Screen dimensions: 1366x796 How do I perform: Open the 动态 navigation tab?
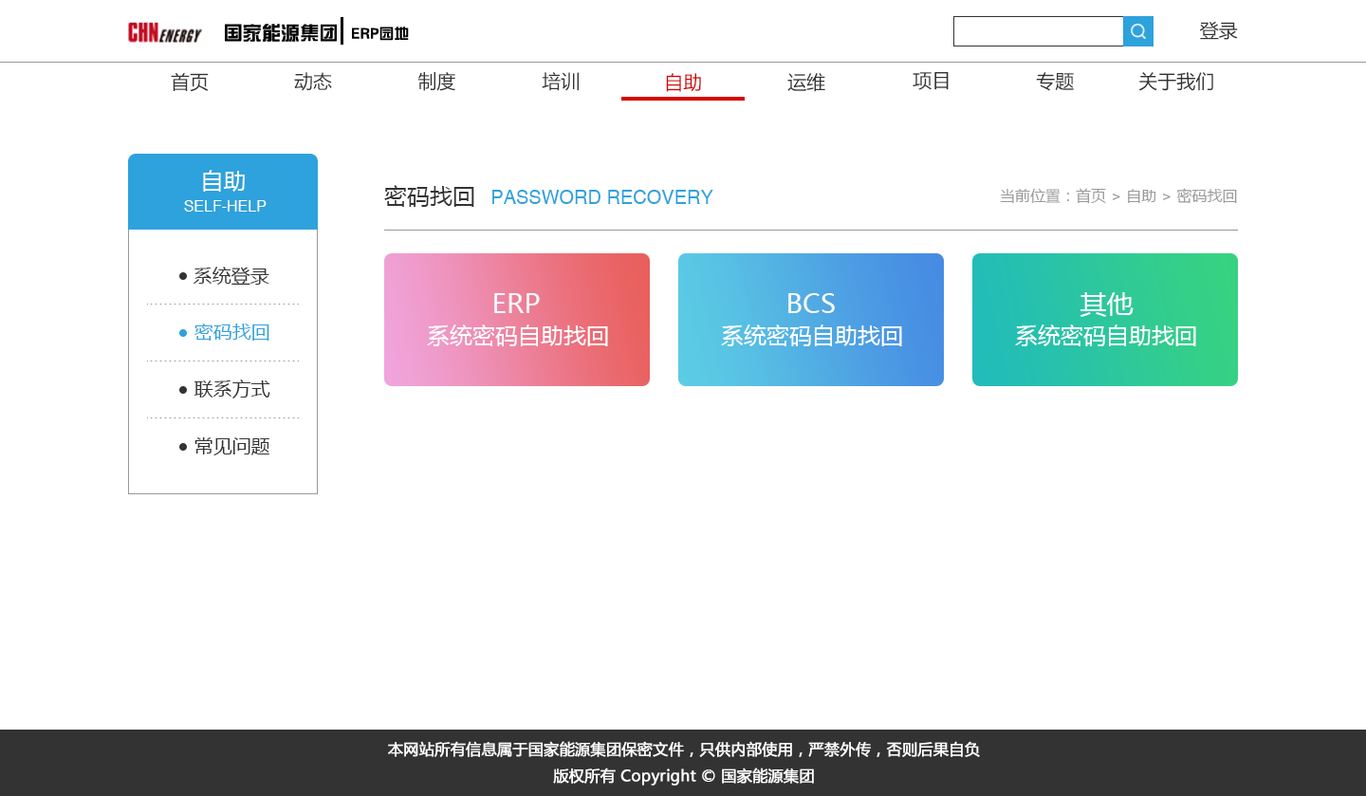[313, 82]
